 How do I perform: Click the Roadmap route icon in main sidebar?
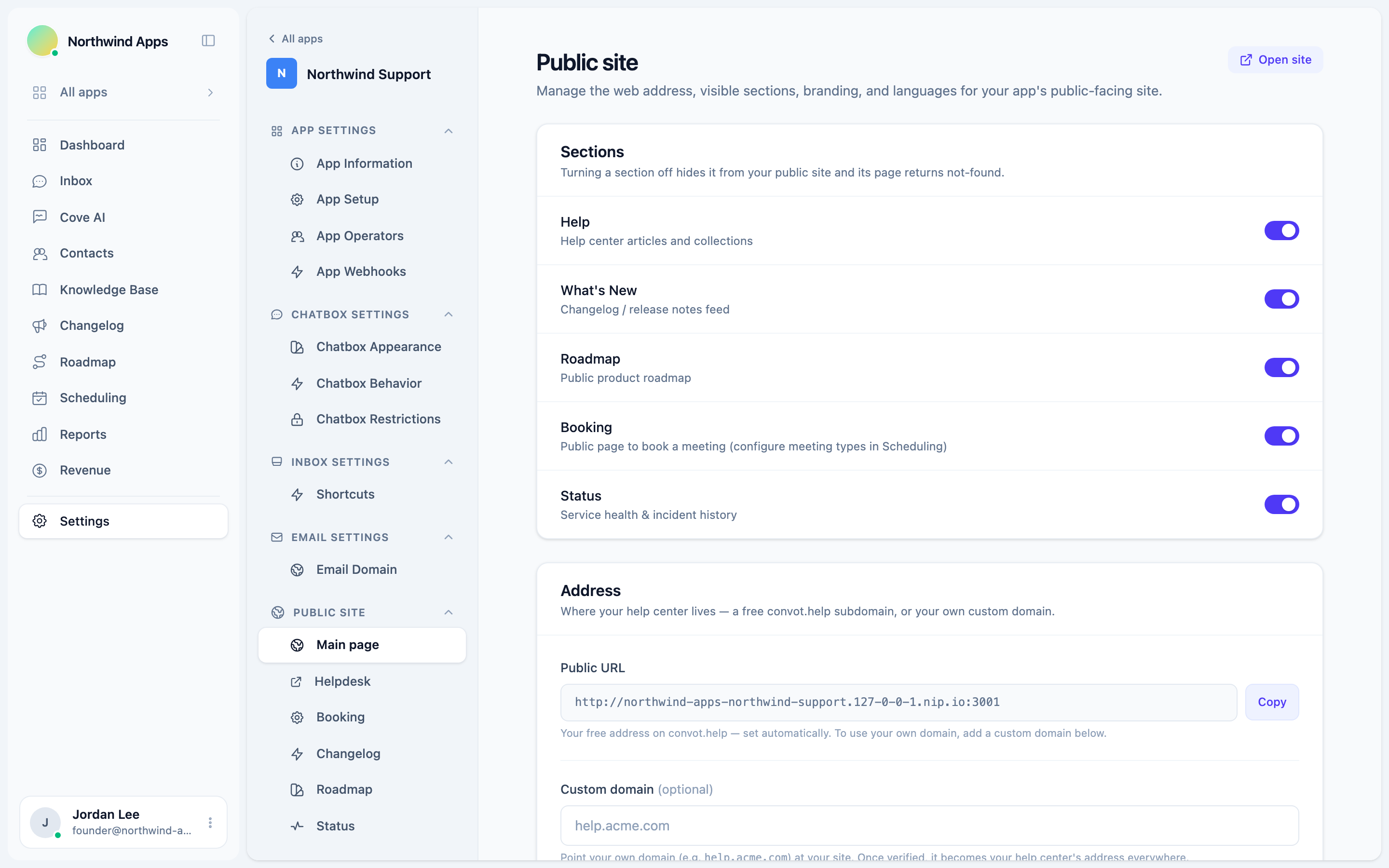(x=40, y=362)
